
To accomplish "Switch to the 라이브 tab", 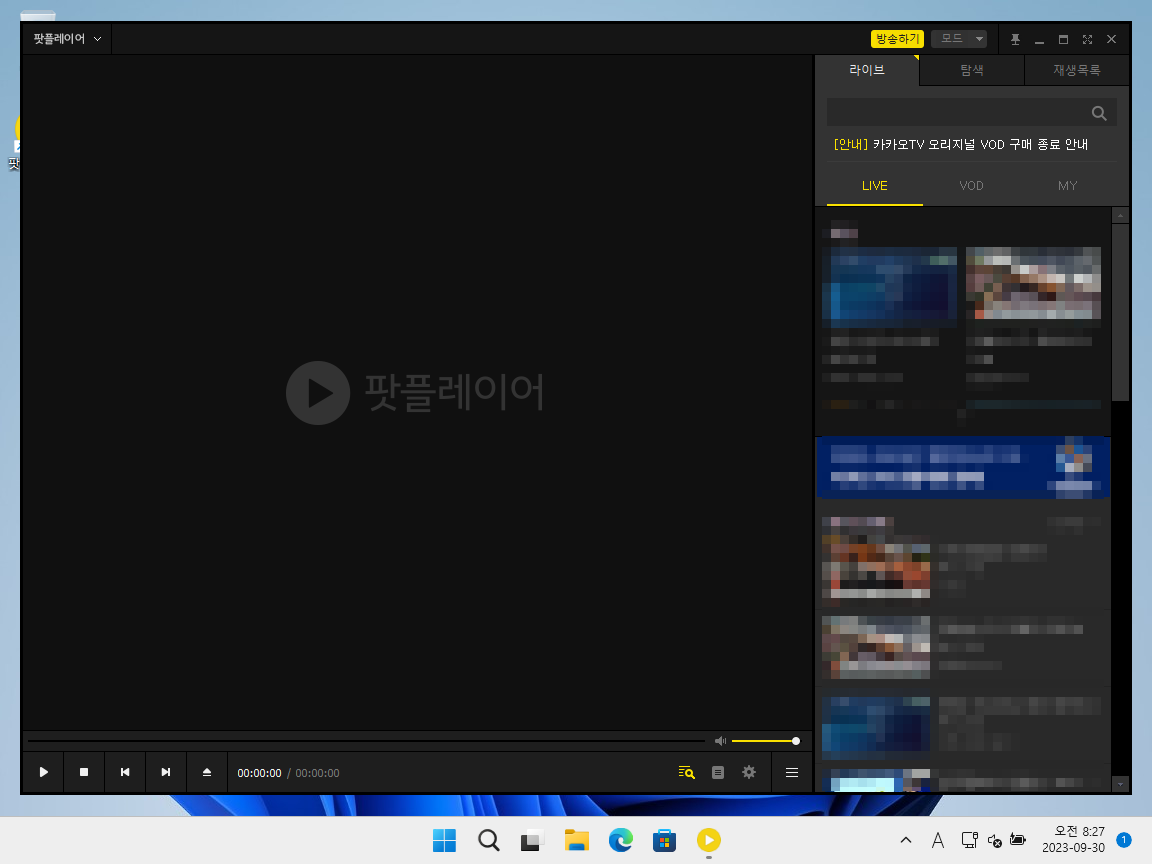I will pyautogui.click(x=867, y=71).
